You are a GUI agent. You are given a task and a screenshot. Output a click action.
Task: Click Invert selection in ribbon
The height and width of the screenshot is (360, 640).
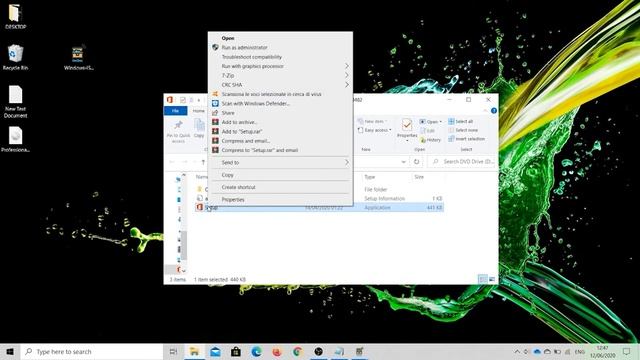[467, 139]
